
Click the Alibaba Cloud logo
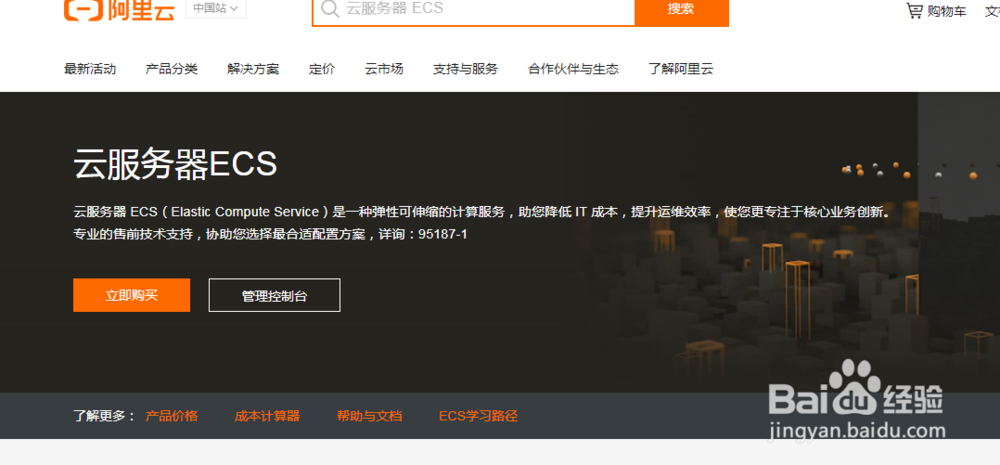[x=119, y=10]
